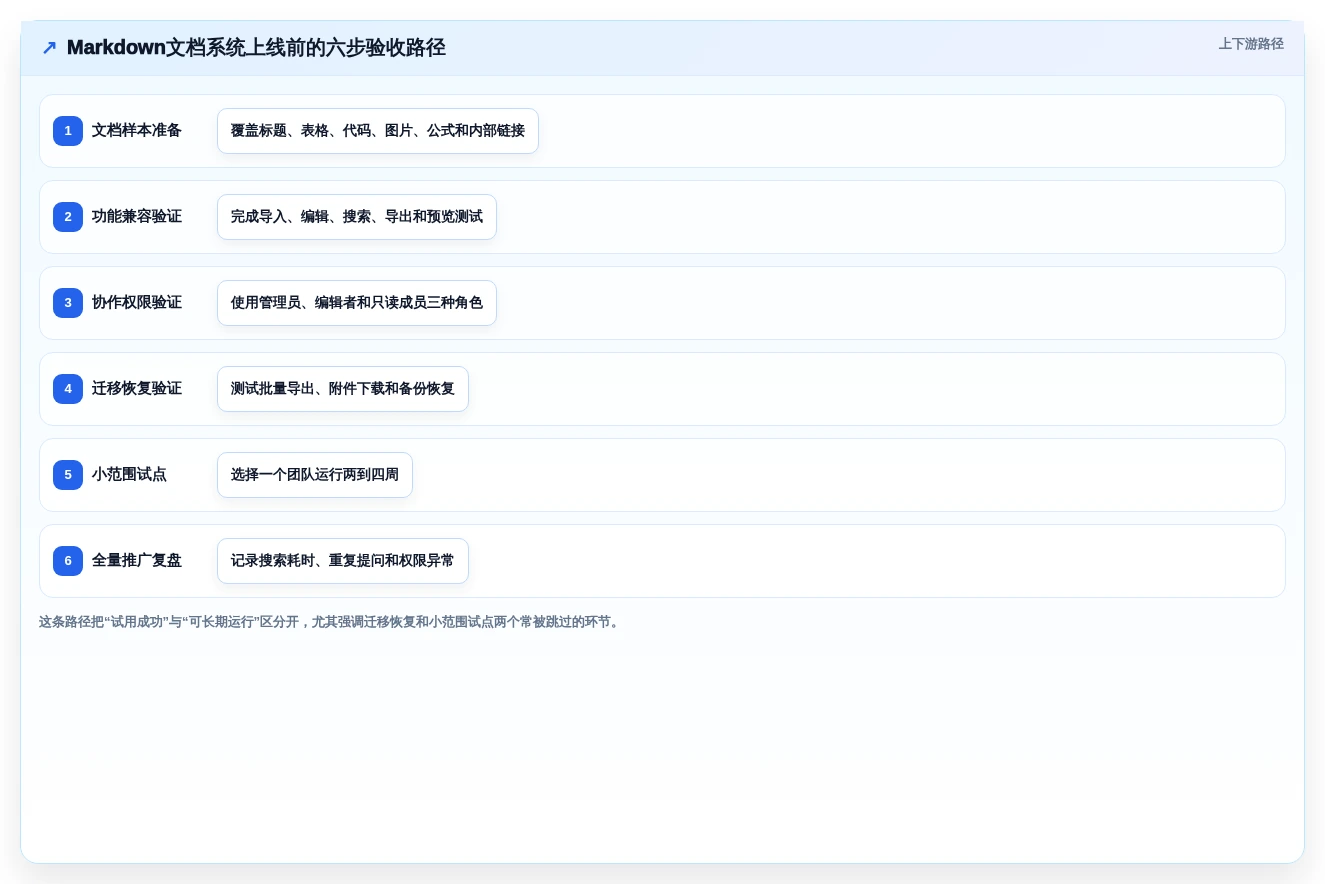Screen dimensions: 1325x884
Task: Click the title Markdown文档系统上线前的六步验收路径
Action: 256,48
